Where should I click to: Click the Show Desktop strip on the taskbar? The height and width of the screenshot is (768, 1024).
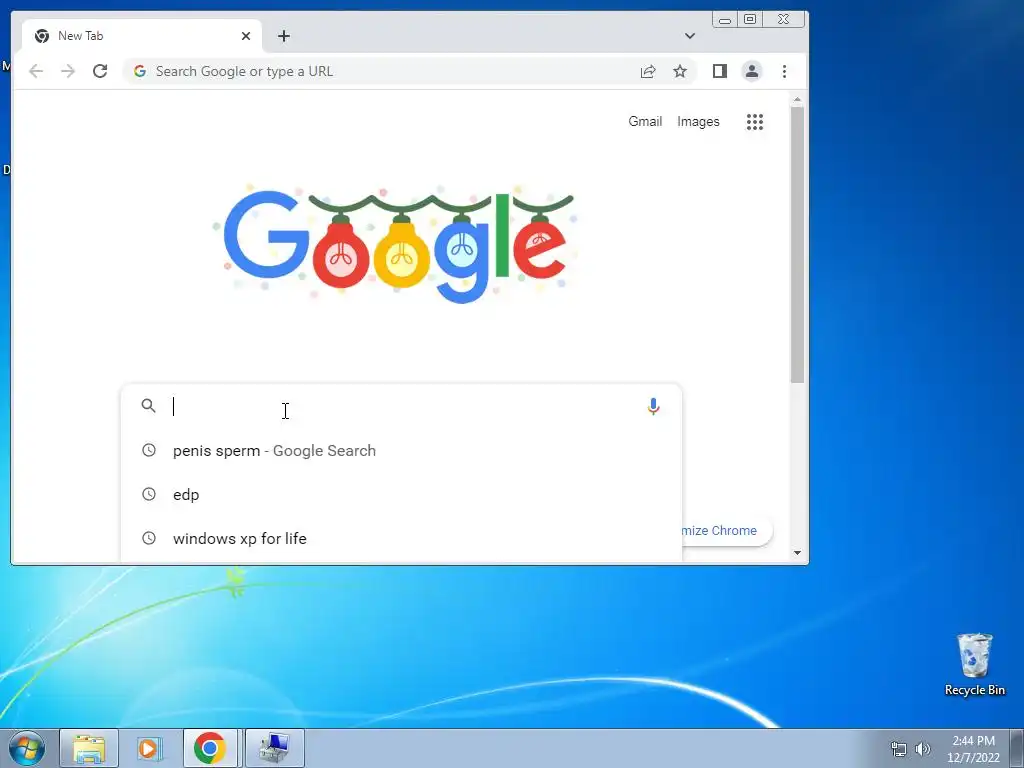1017,748
